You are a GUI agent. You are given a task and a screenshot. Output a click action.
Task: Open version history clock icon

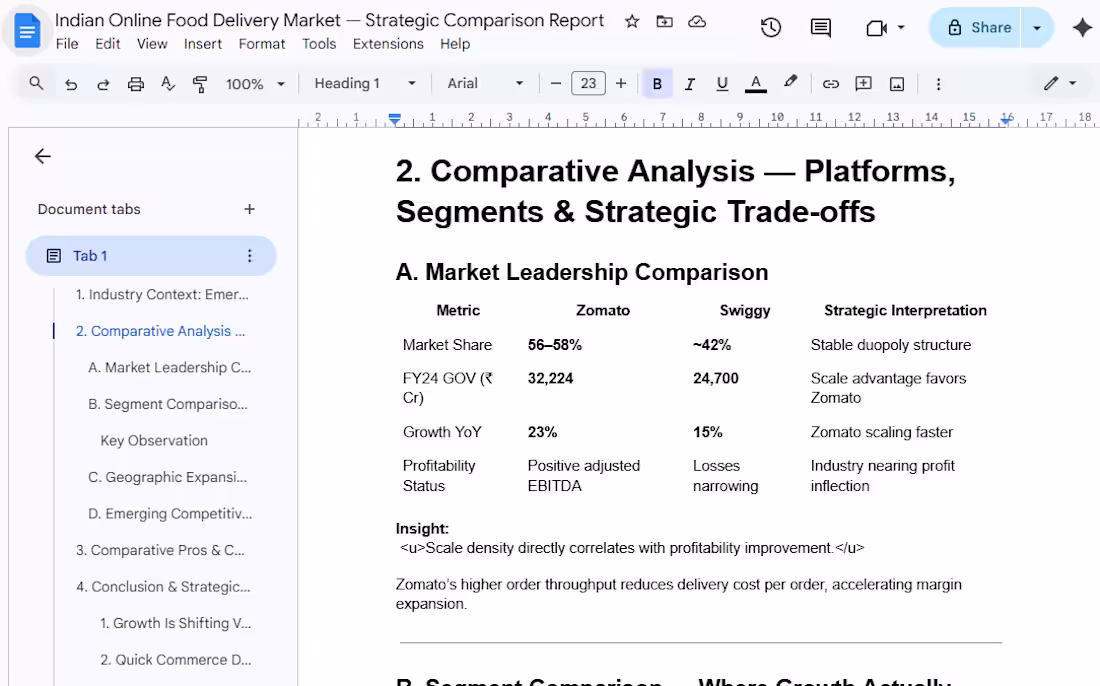pyautogui.click(x=770, y=28)
